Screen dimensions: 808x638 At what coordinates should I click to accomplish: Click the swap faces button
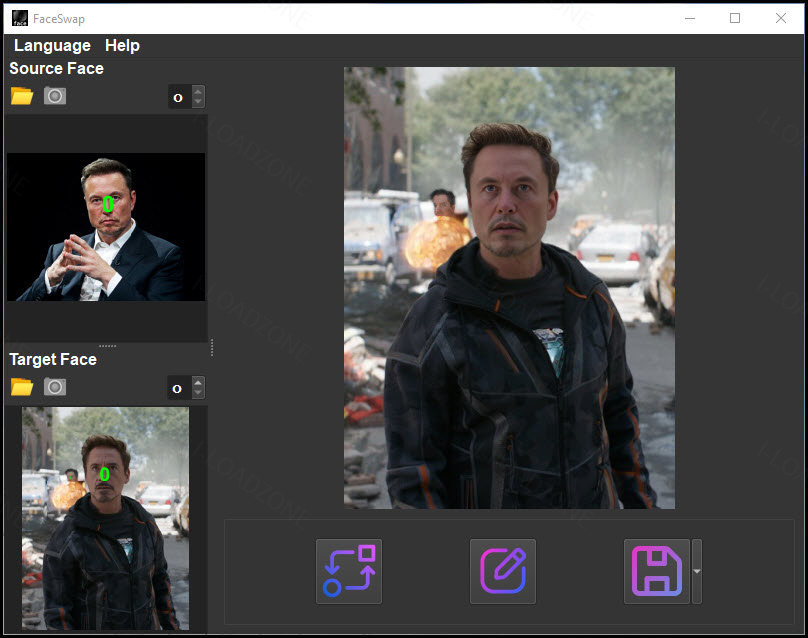(x=349, y=571)
